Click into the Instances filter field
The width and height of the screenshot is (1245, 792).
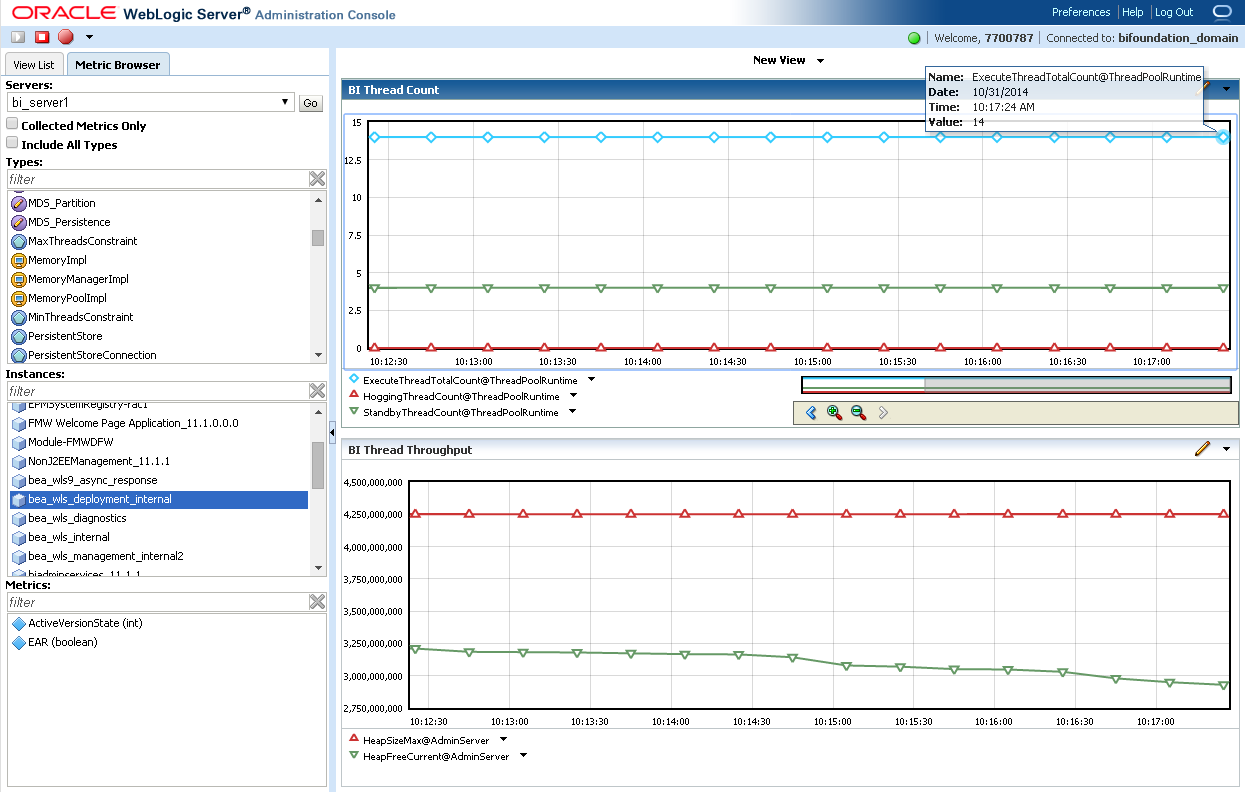coord(157,391)
